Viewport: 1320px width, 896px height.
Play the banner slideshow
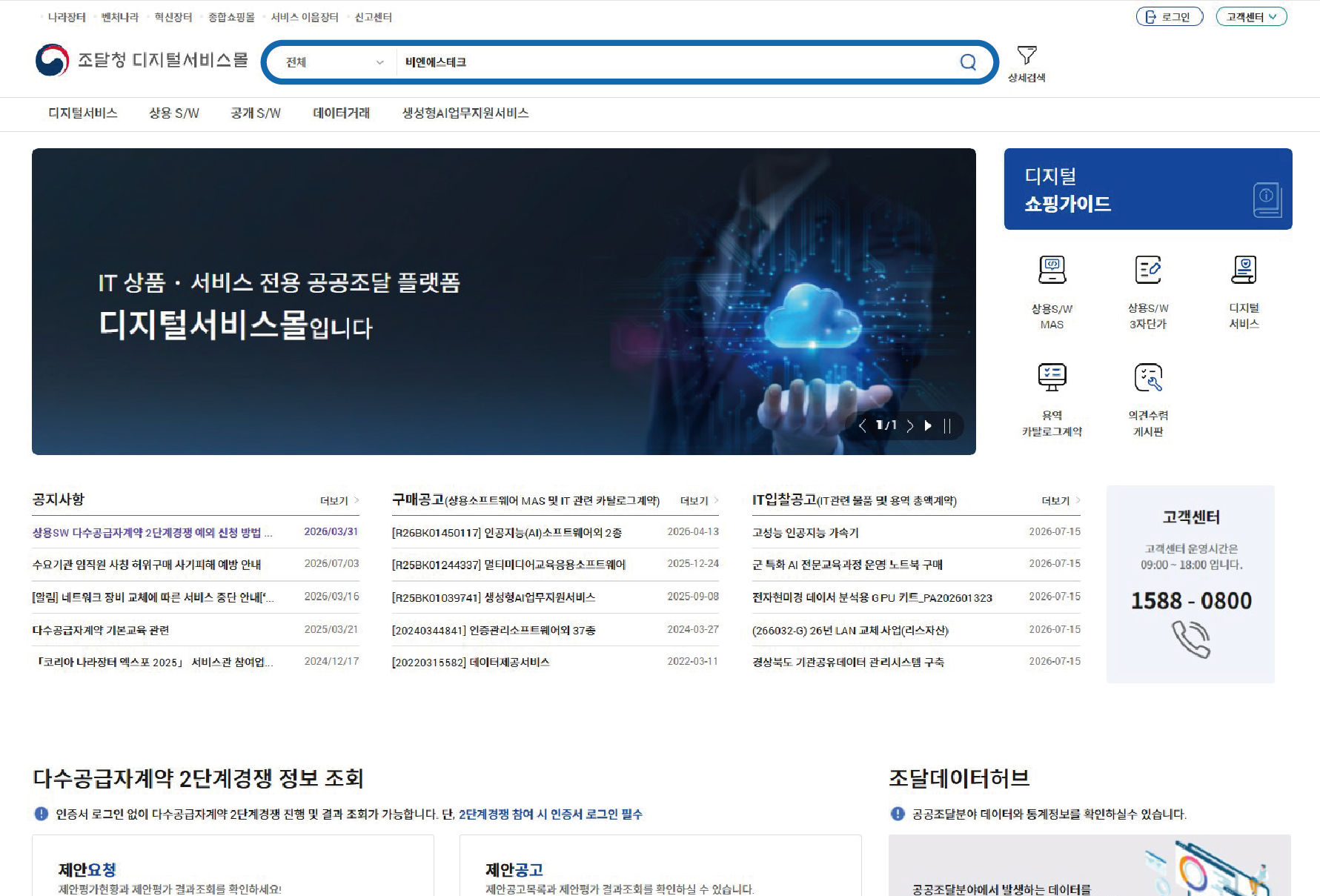click(928, 425)
